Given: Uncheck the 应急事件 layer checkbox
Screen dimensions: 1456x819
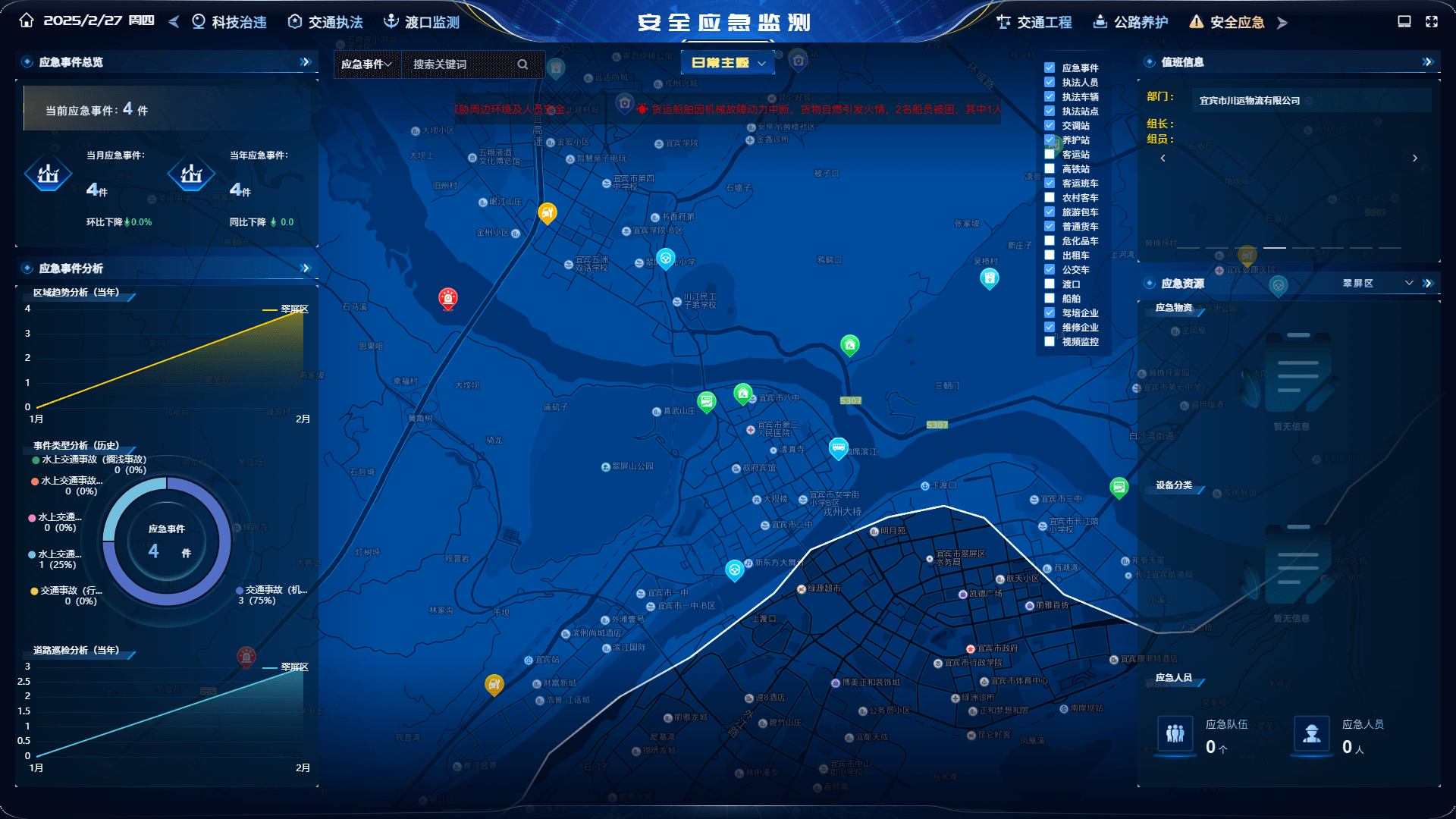Looking at the screenshot, I should pos(1050,67).
